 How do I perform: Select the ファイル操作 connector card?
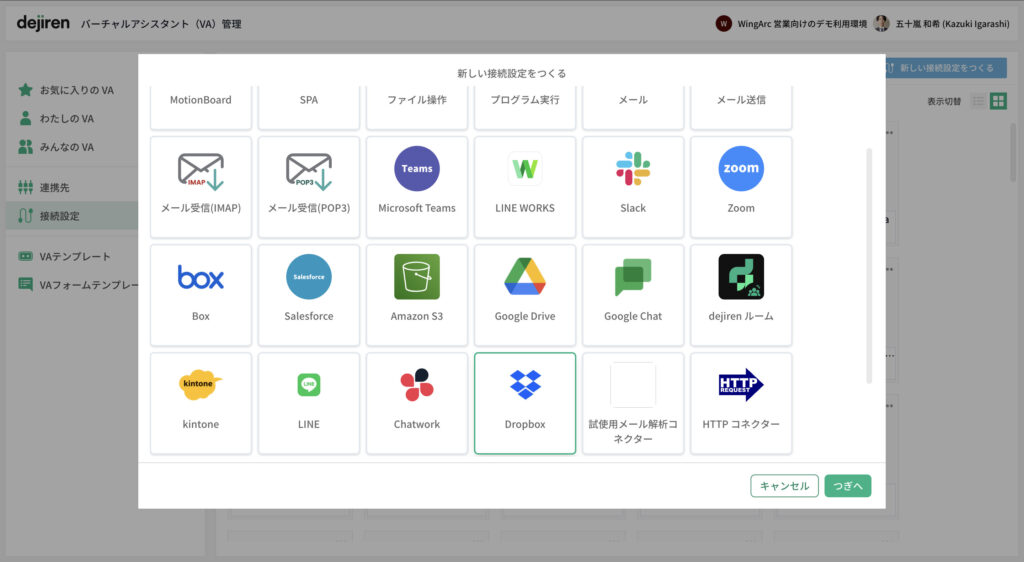[x=417, y=107]
